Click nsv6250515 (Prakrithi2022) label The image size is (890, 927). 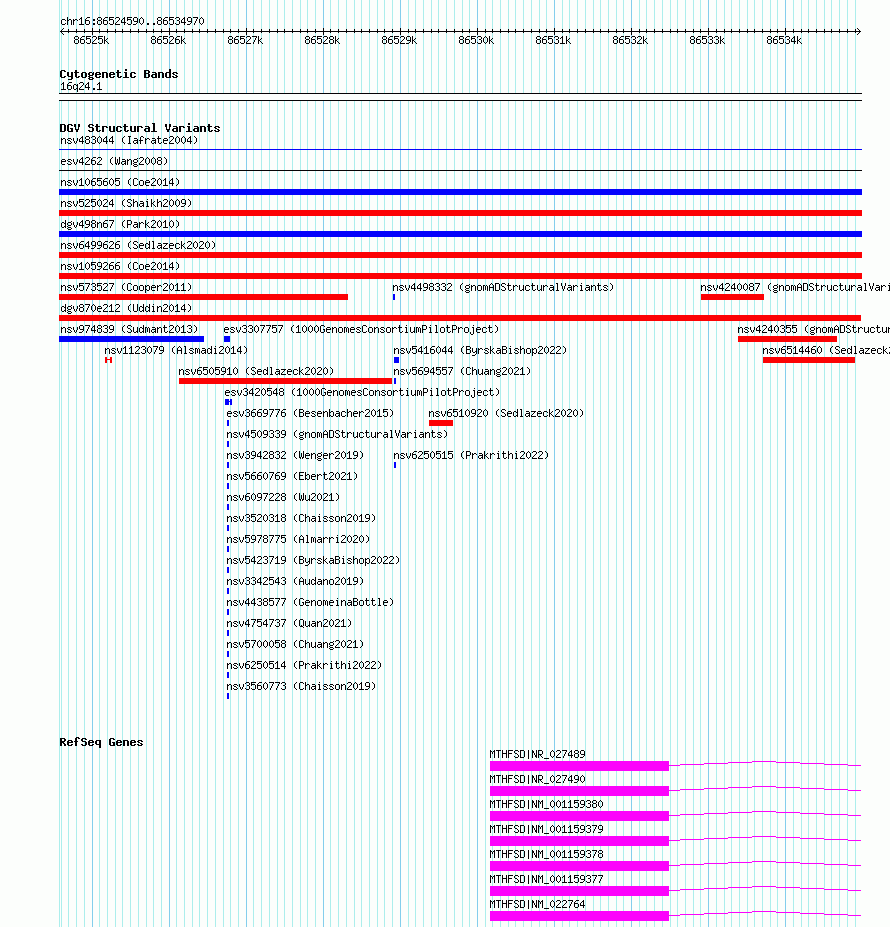tap(471, 455)
